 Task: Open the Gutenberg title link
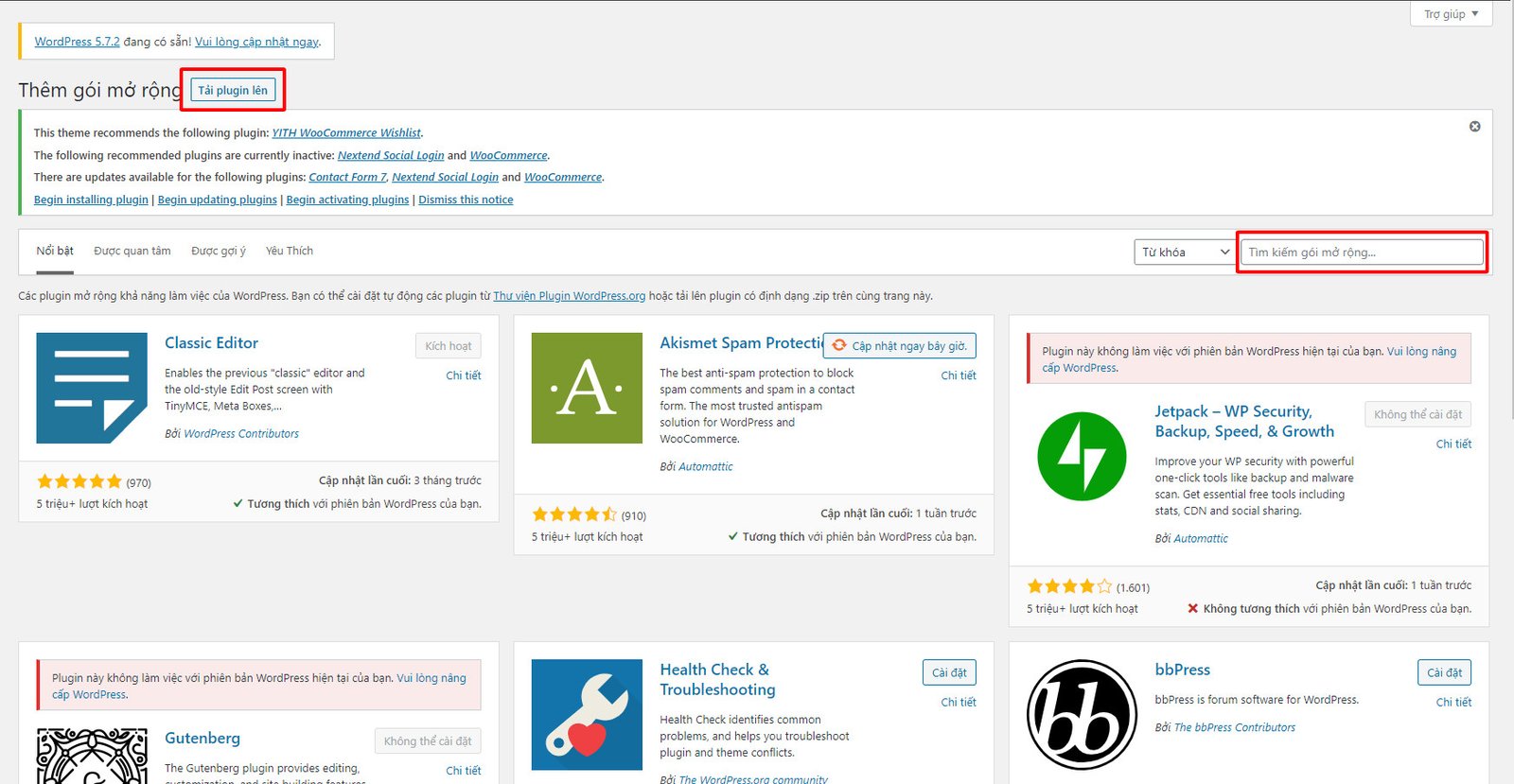[x=202, y=739]
